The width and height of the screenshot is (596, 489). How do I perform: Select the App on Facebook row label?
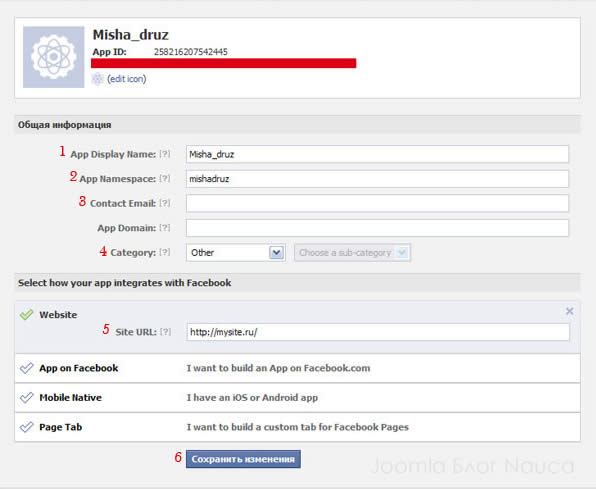[79, 368]
